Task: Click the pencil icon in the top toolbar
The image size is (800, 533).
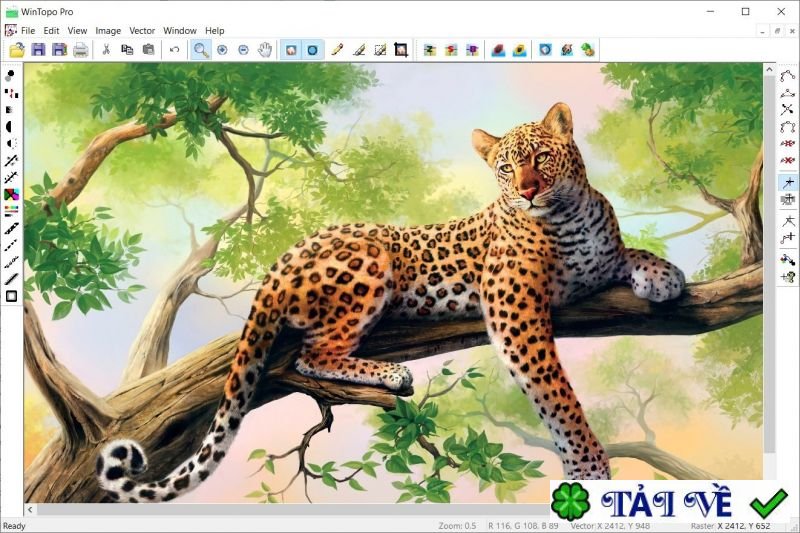Action: (337, 49)
